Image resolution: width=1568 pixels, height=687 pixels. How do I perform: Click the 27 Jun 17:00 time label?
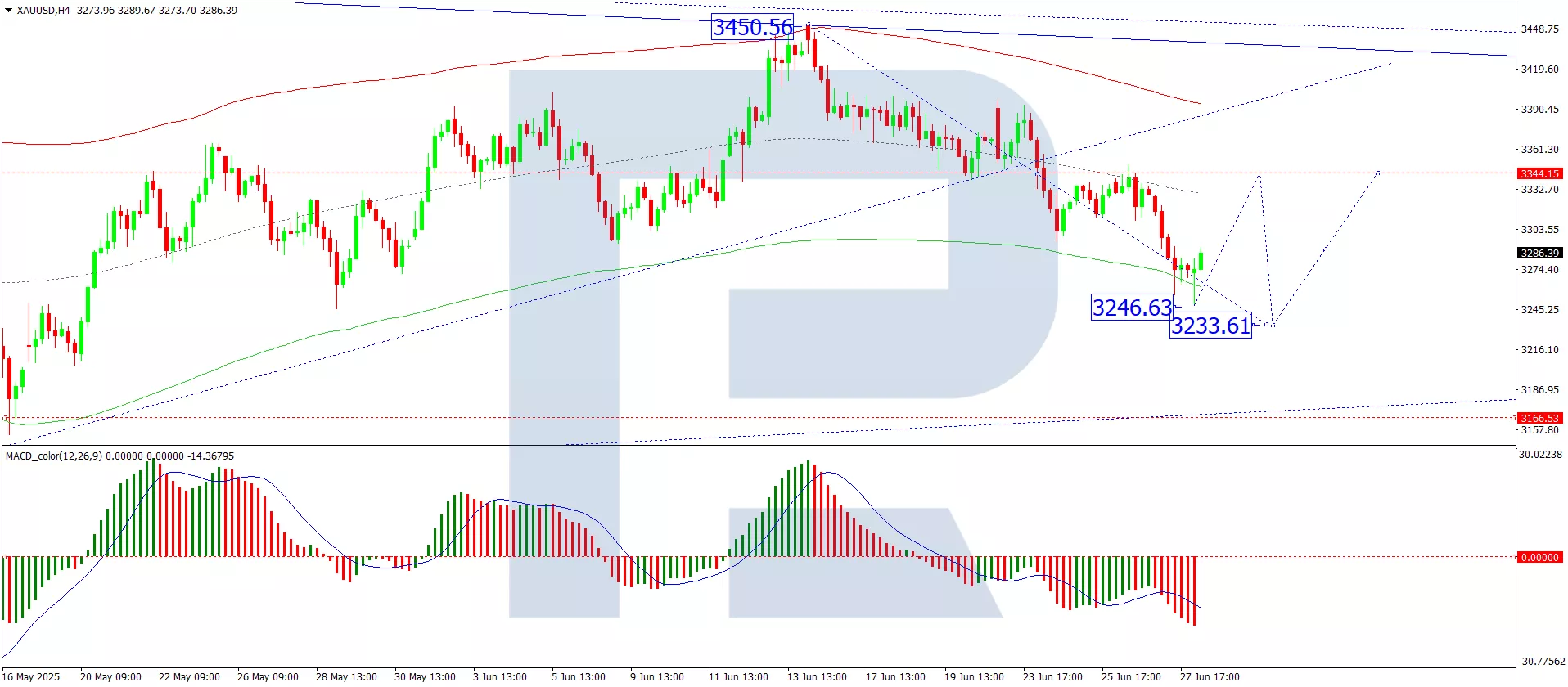[1209, 677]
